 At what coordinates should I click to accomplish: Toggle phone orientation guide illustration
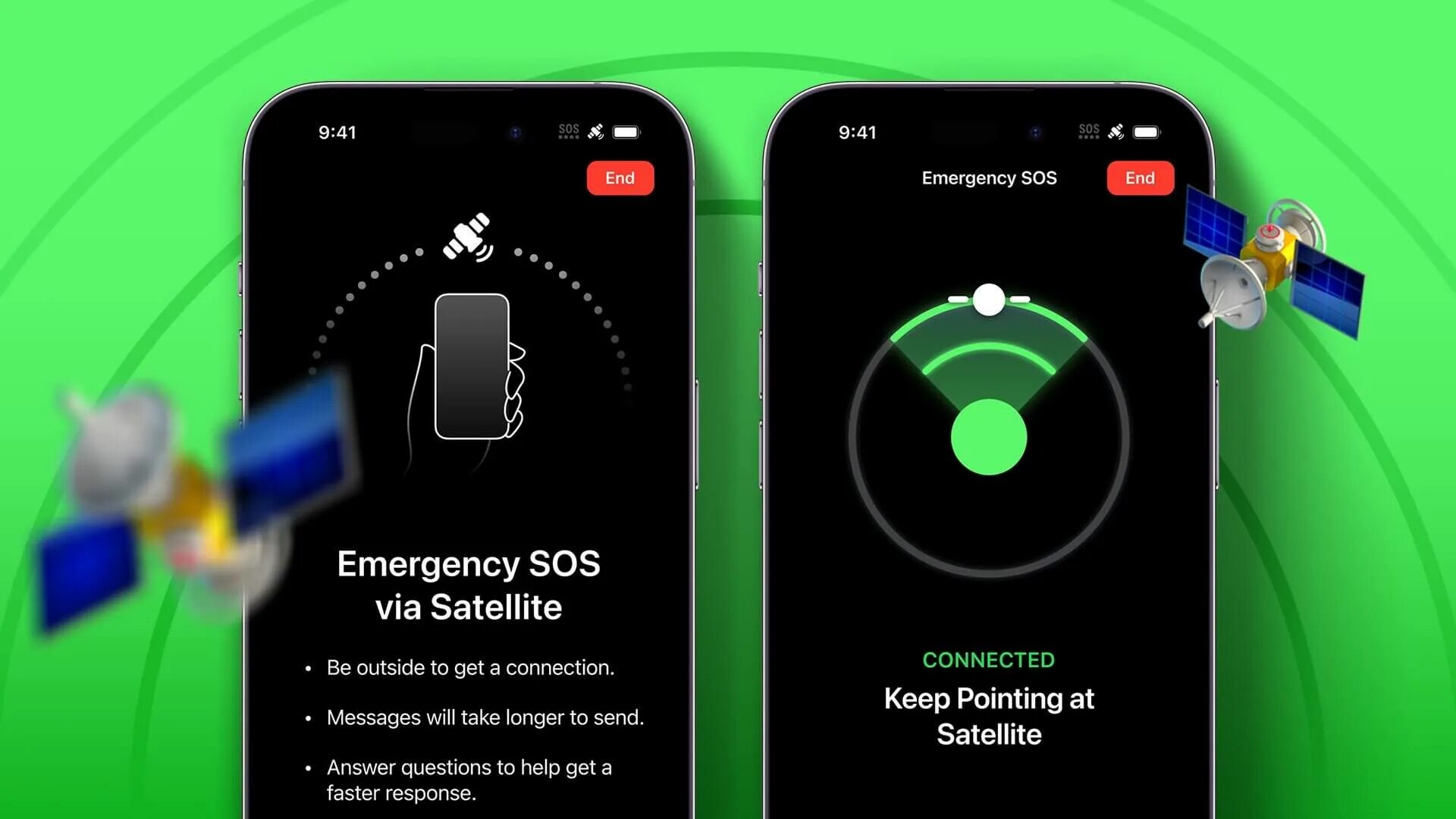(470, 360)
